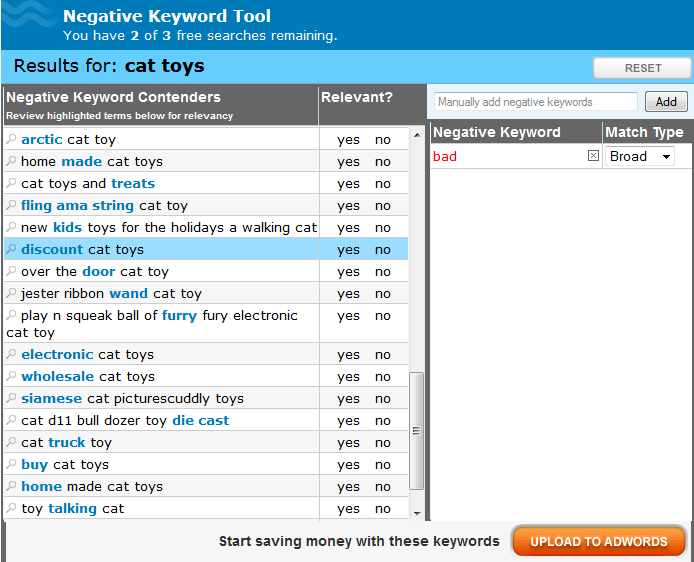
Task: Click scroll up arrow in keyword list
Action: coord(417,134)
